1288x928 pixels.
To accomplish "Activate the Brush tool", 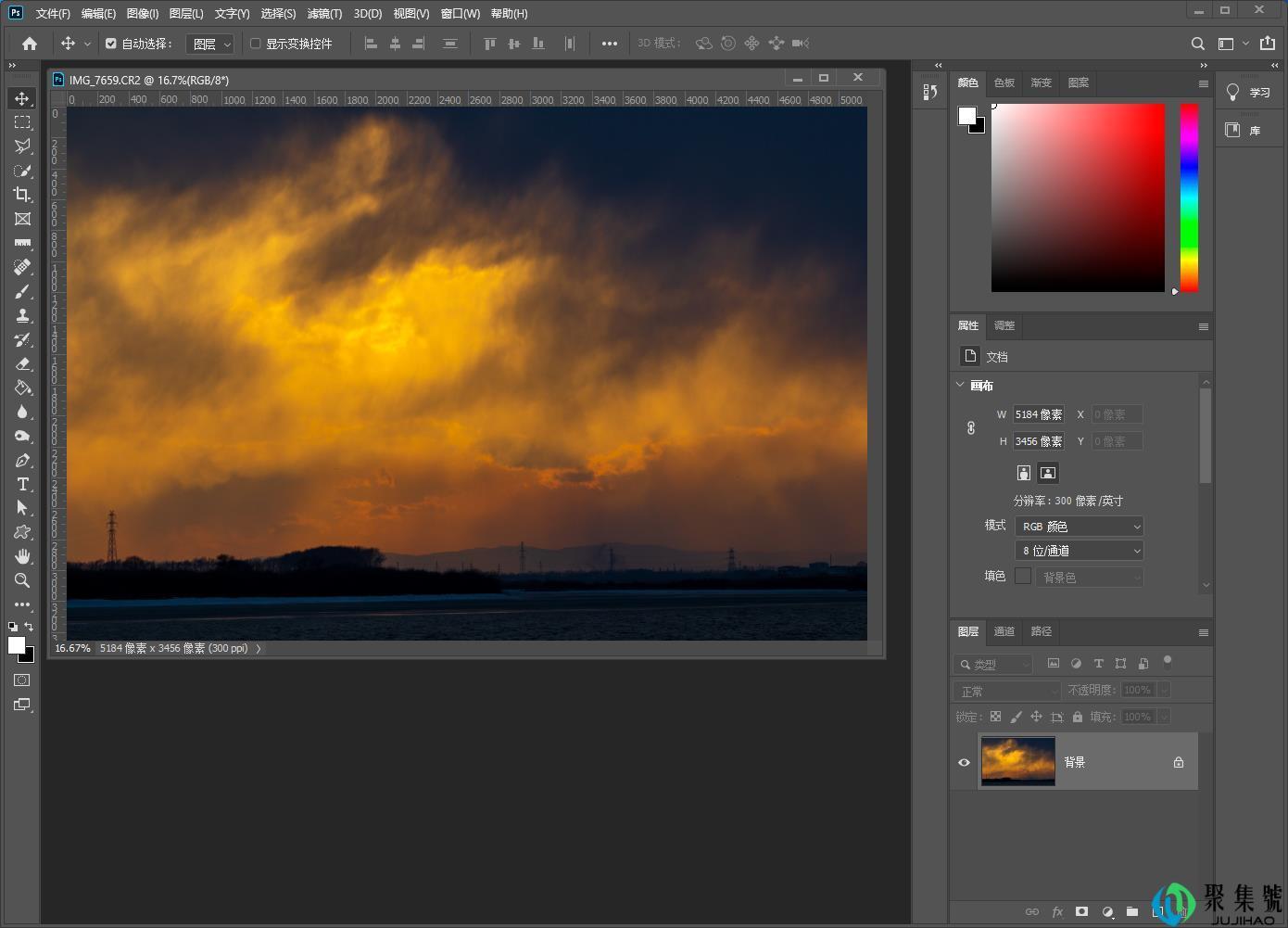I will click(22, 291).
